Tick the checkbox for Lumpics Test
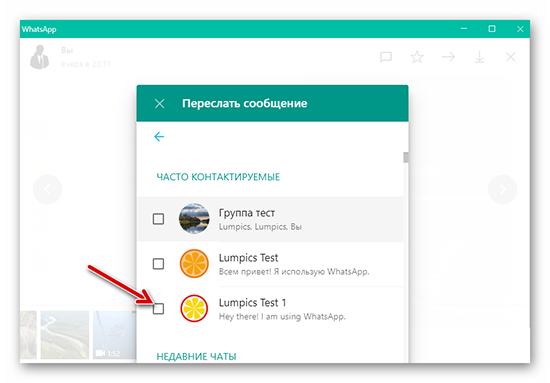Screen dimensions: 550x383 click(158, 263)
